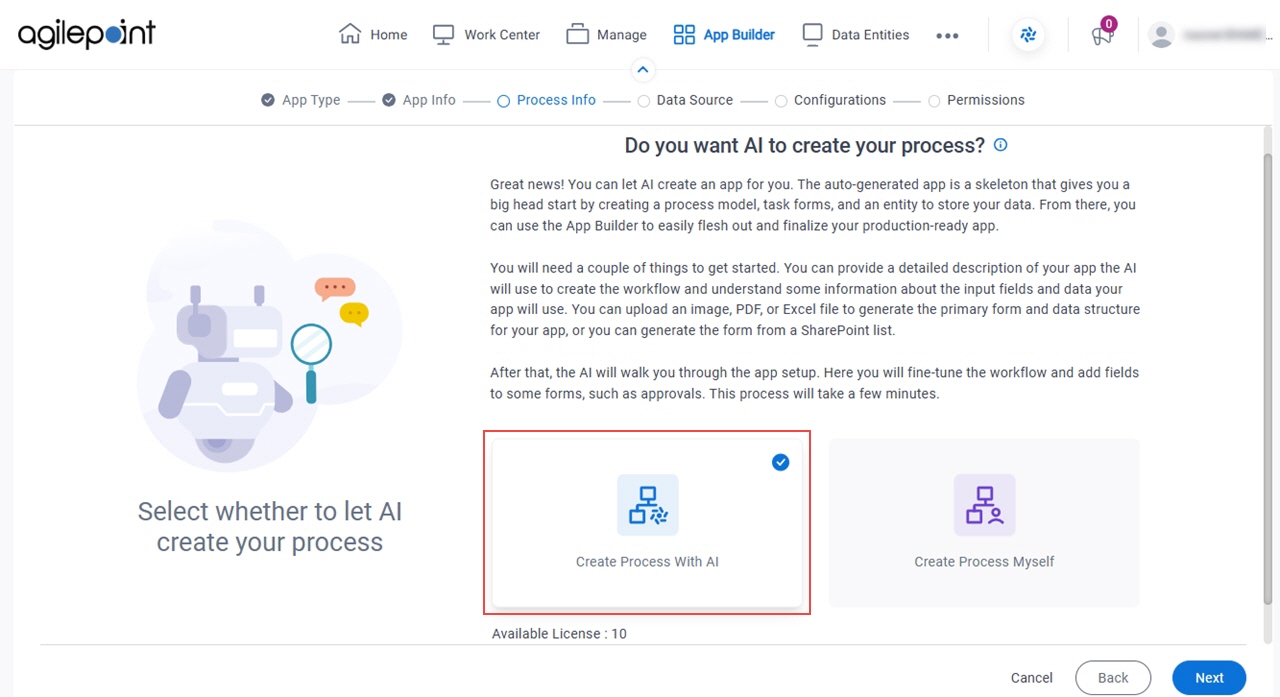
Task: Click the Data Source step circle
Action: click(644, 100)
